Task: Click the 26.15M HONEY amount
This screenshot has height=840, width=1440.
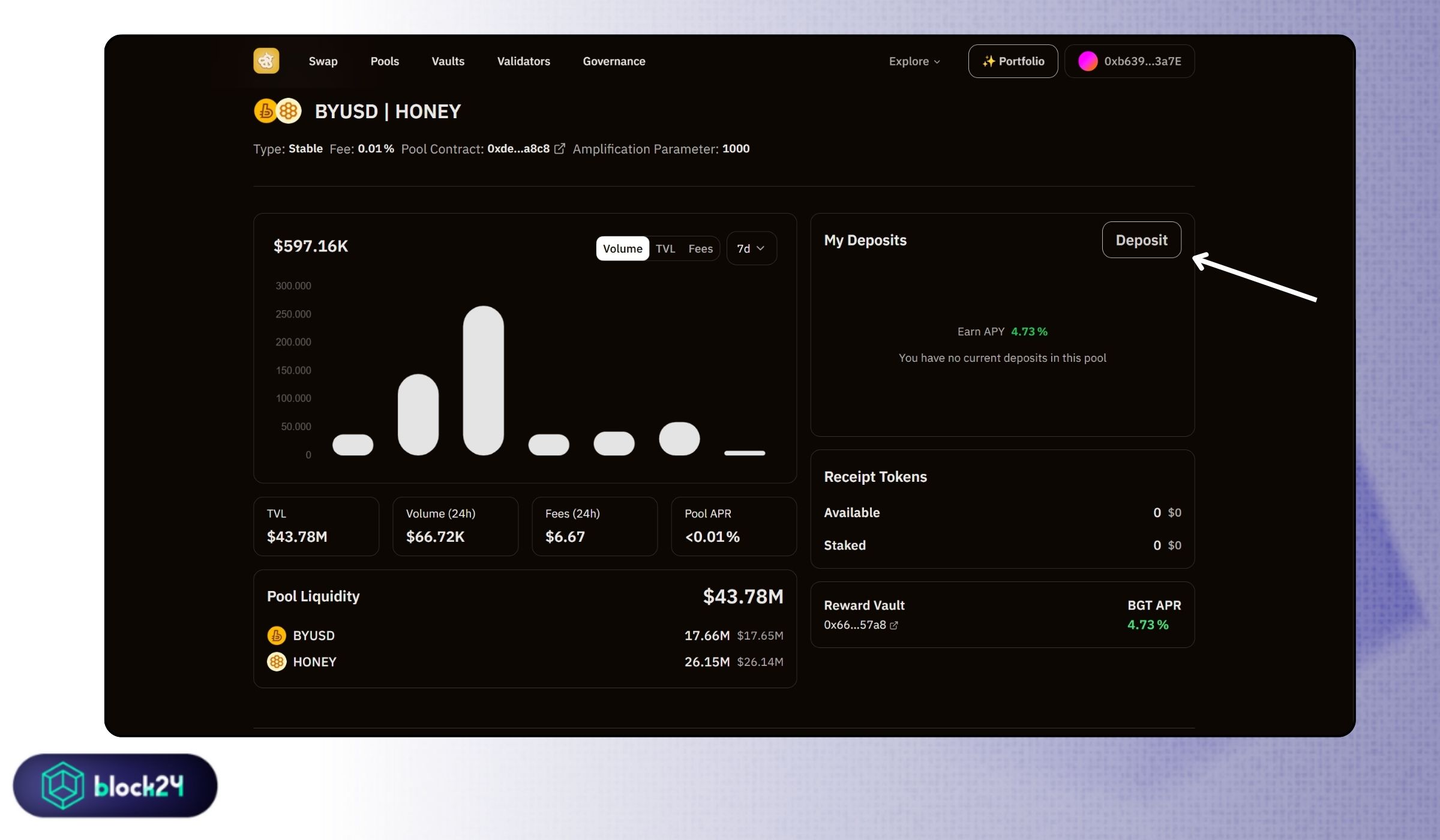Action: click(707, 662)
